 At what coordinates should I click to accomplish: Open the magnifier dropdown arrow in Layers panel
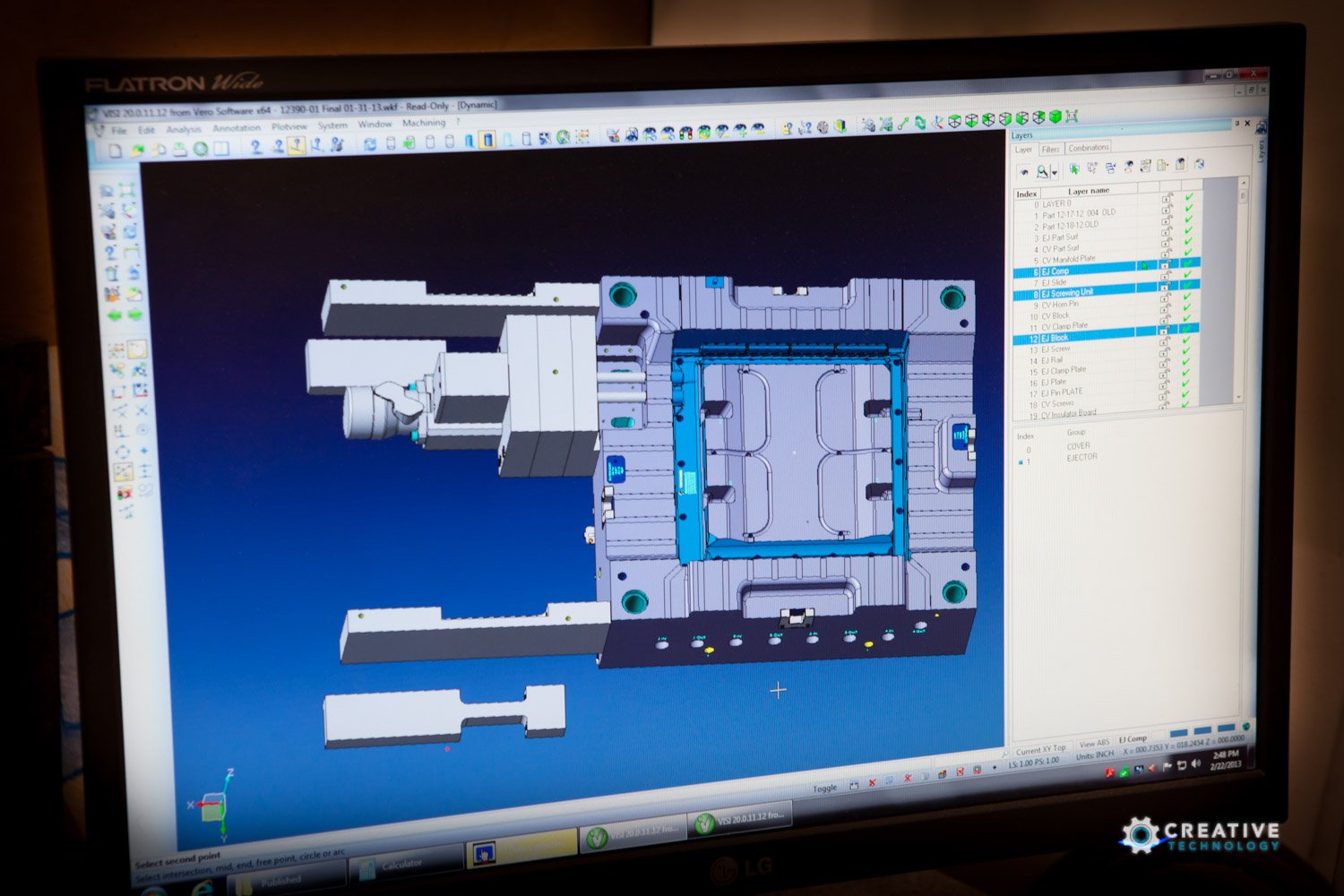(x=1055, y=172)
